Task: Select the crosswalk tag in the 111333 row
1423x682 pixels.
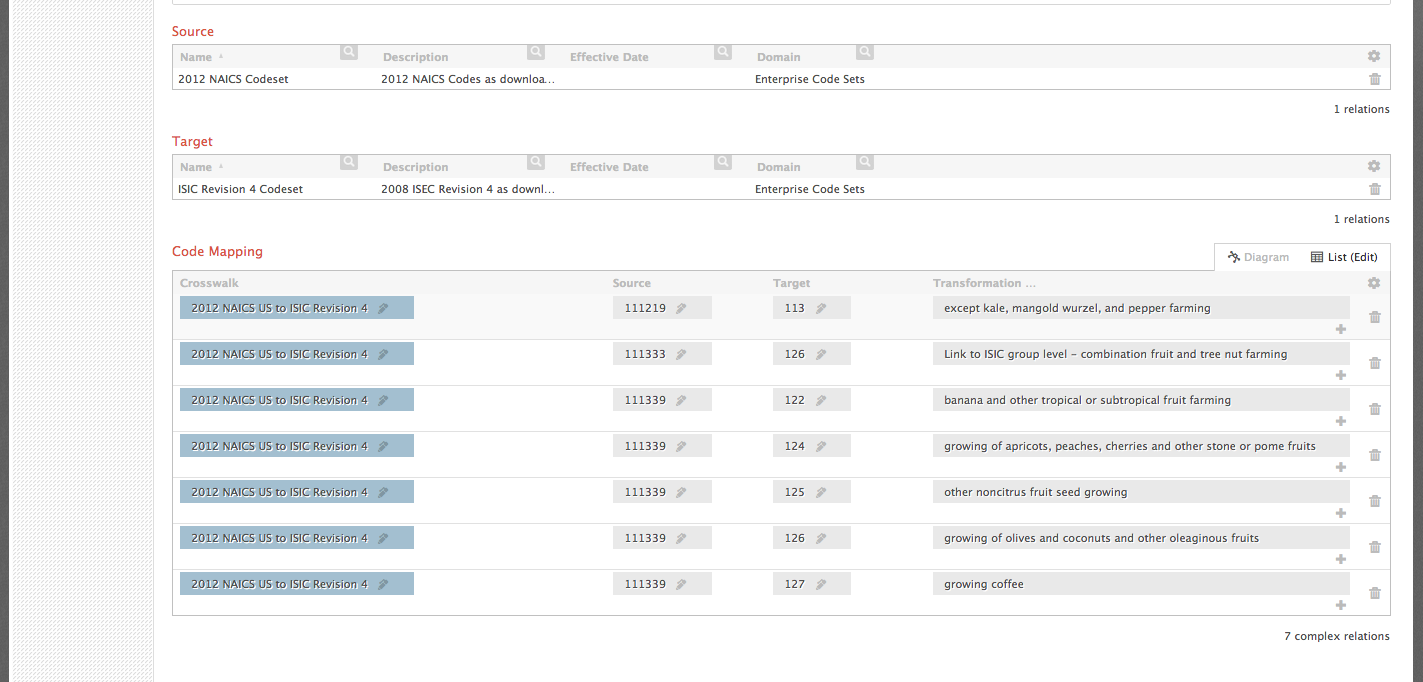Action: tap(297, 354)
